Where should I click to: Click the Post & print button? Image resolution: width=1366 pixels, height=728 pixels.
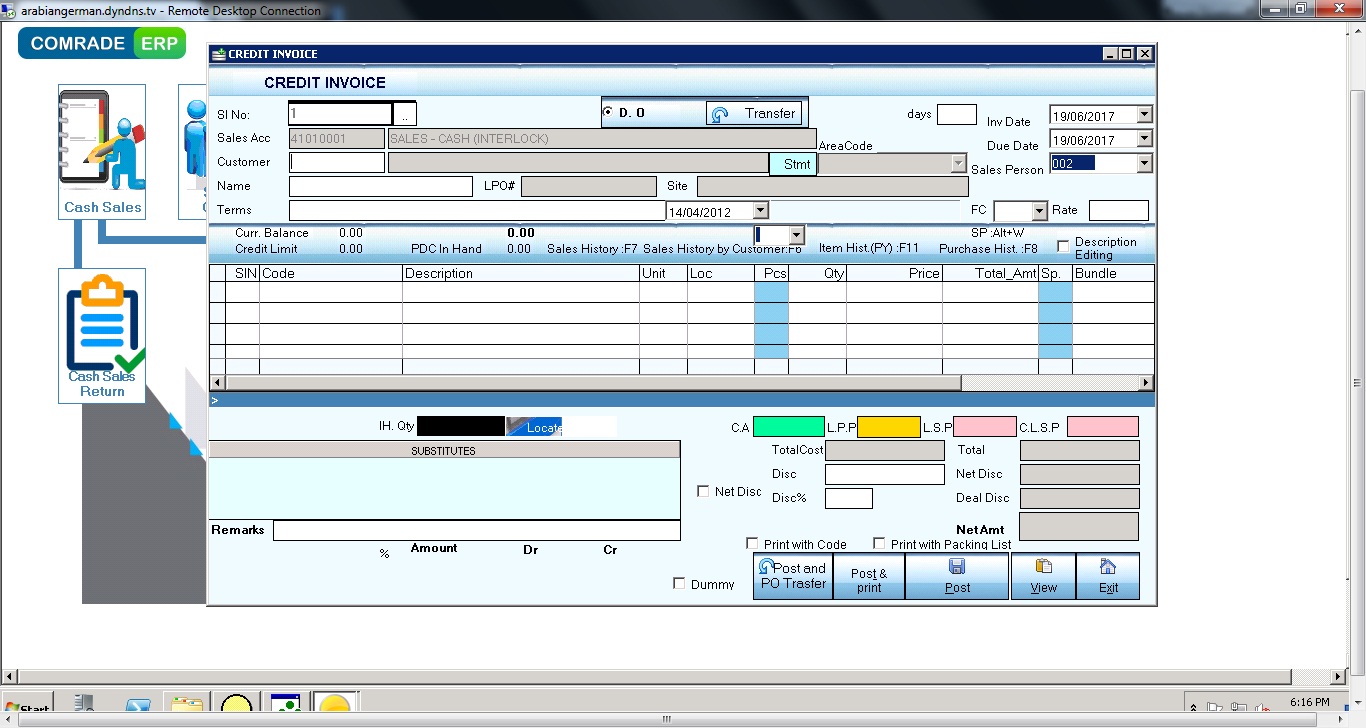click(x=869, y=575)
